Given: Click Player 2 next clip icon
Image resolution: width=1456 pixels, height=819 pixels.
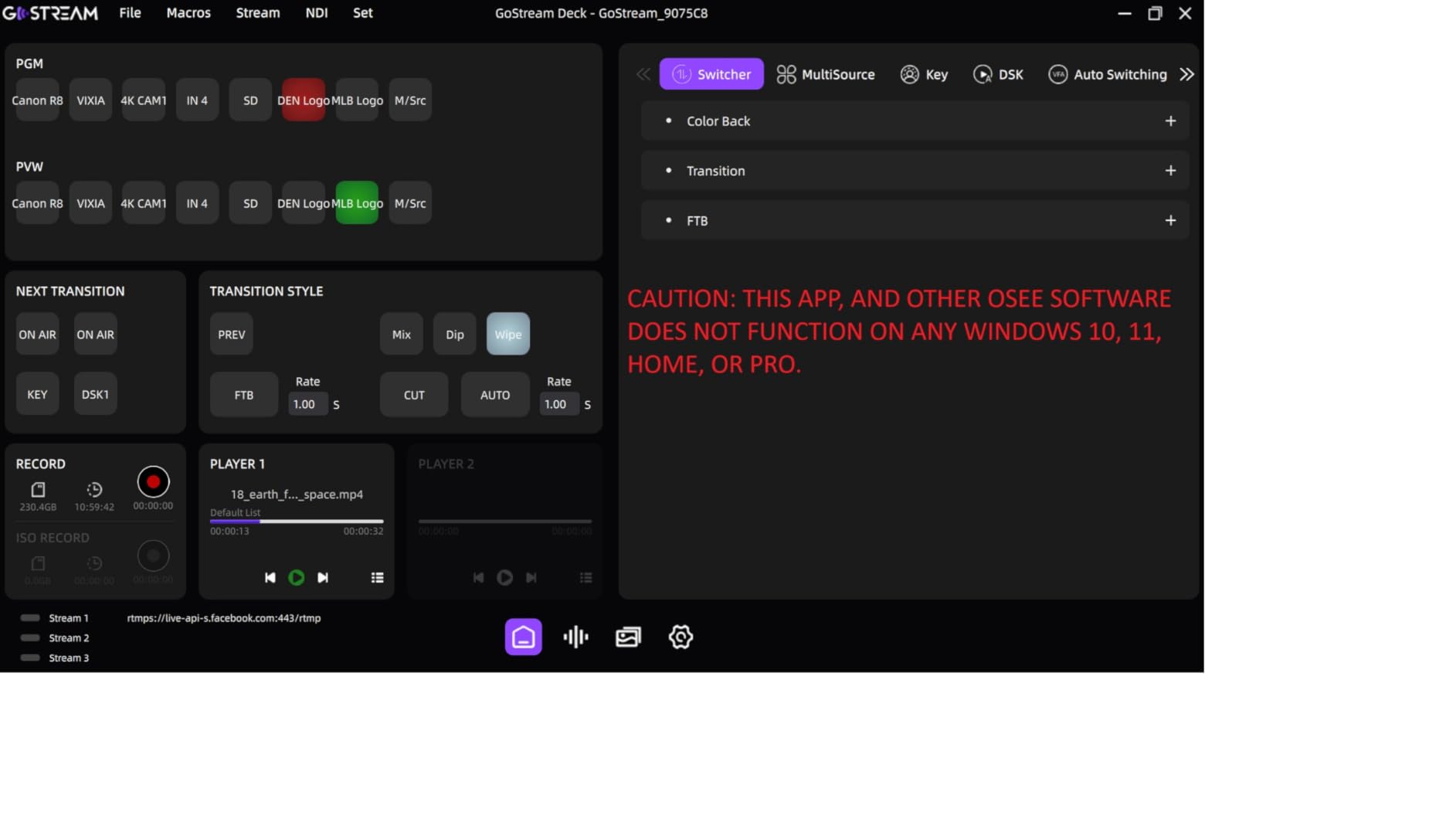Looking at the screenshot, I should pyautogui.click(x=531, y=578).
